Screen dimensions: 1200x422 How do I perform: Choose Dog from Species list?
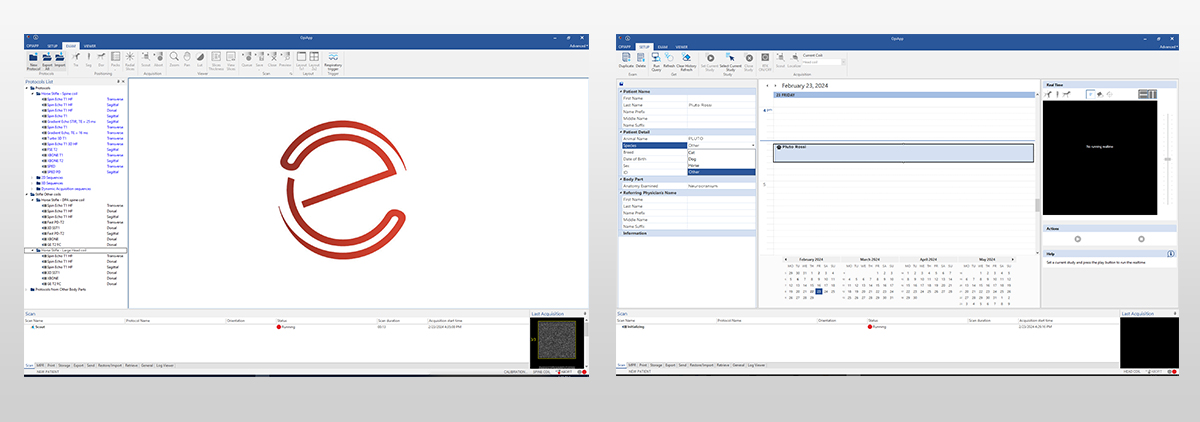click(722, 159)
